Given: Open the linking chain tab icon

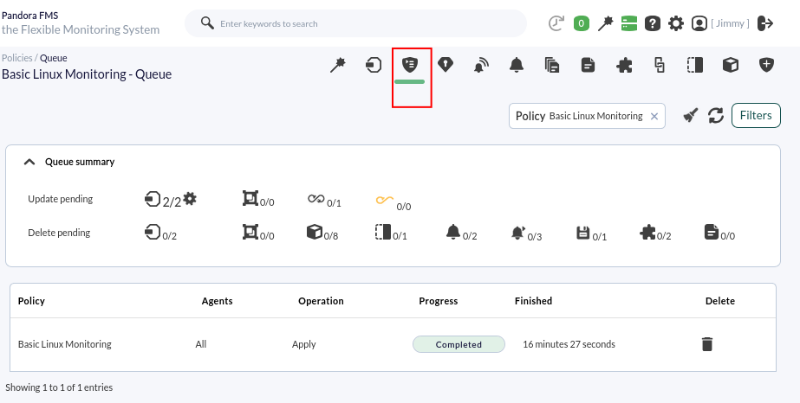Looking at the screenshot, I should pyautogui.click(x=660, y=65).
